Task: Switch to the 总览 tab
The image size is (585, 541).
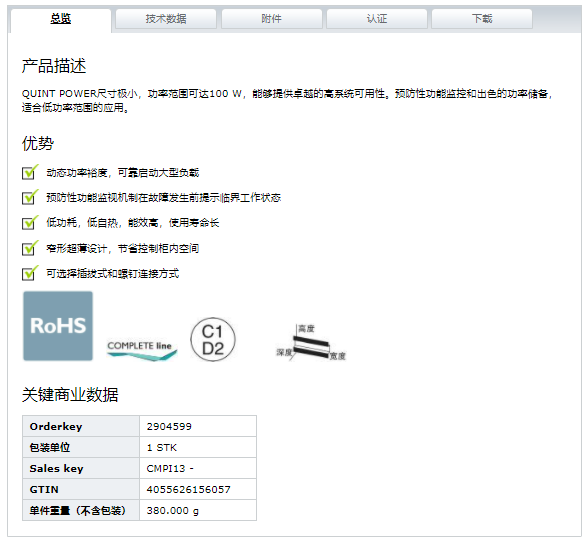Action: point(61,19)
